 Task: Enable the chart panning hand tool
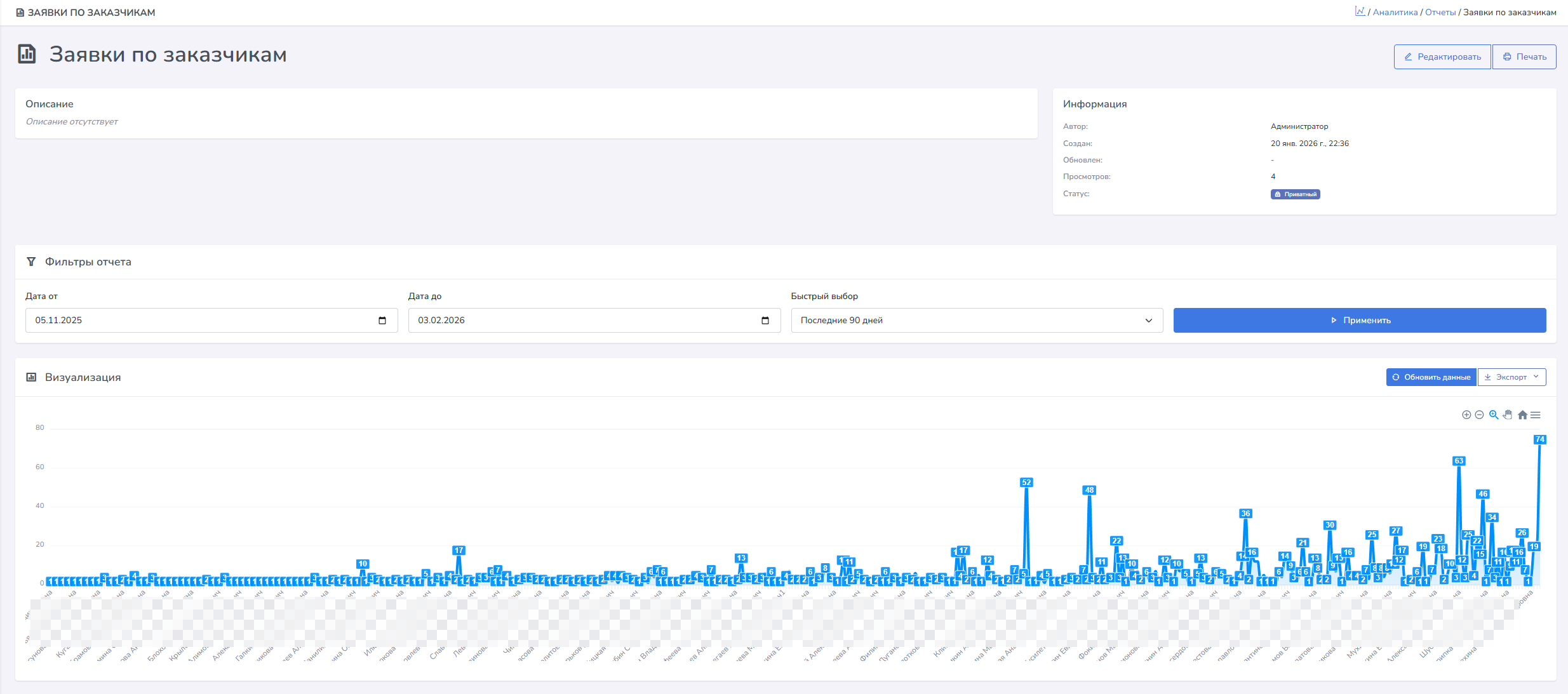tap(1508, 415)
